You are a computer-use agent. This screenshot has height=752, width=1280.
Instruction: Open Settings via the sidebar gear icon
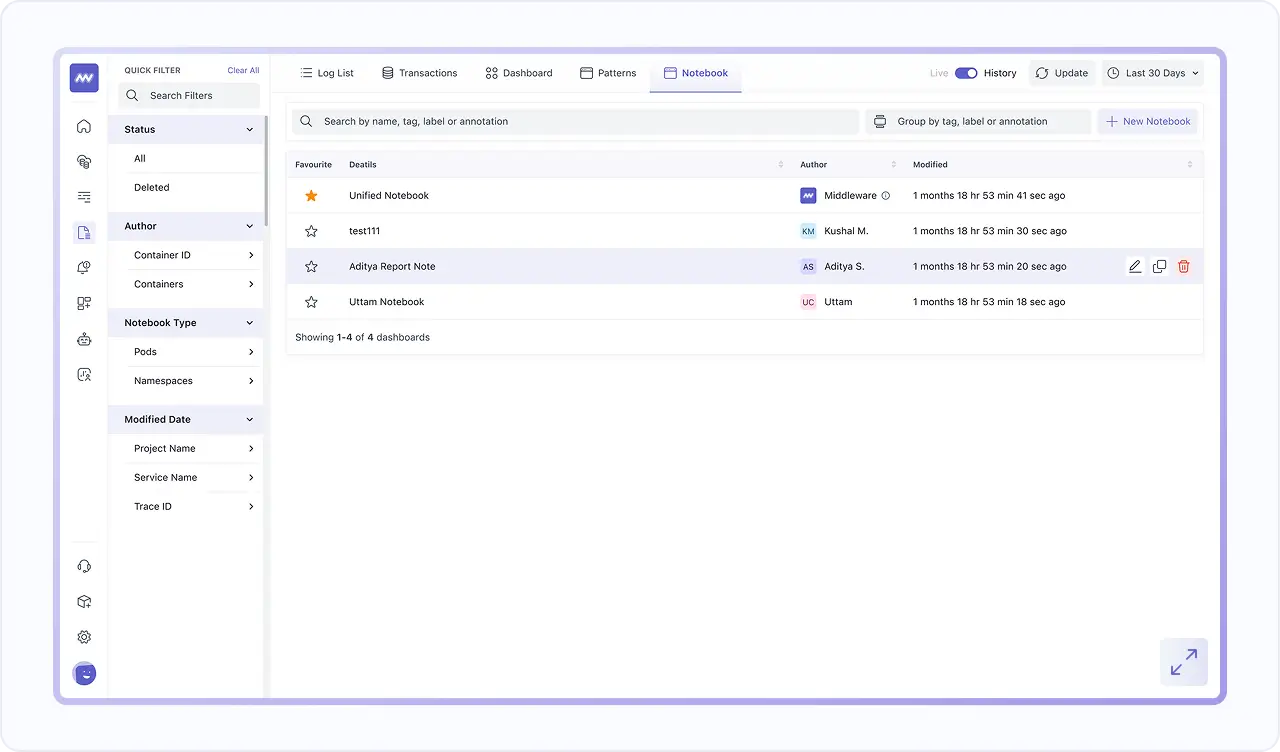point(84,637)
